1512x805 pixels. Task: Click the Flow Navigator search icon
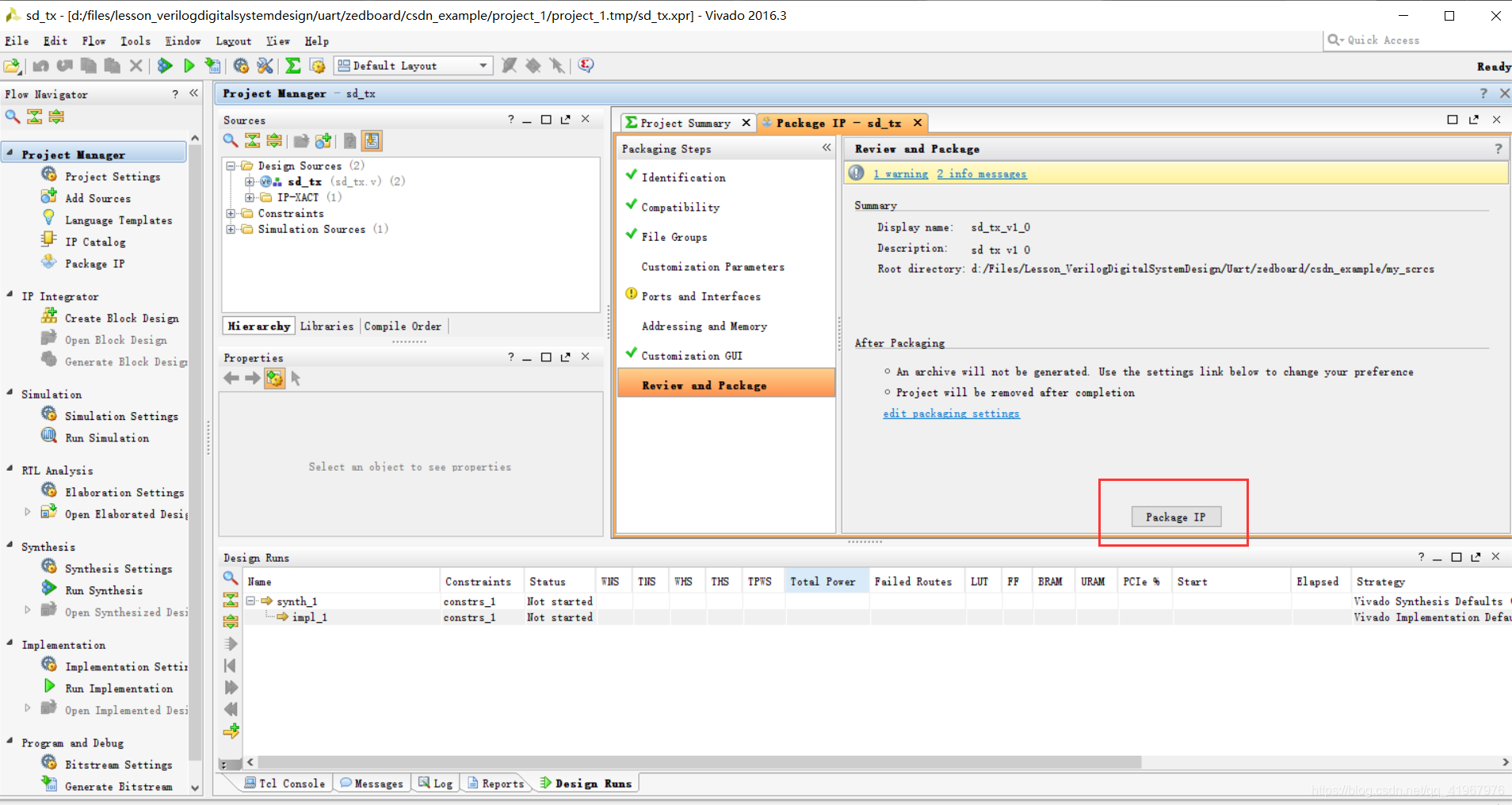pos(12,116)
